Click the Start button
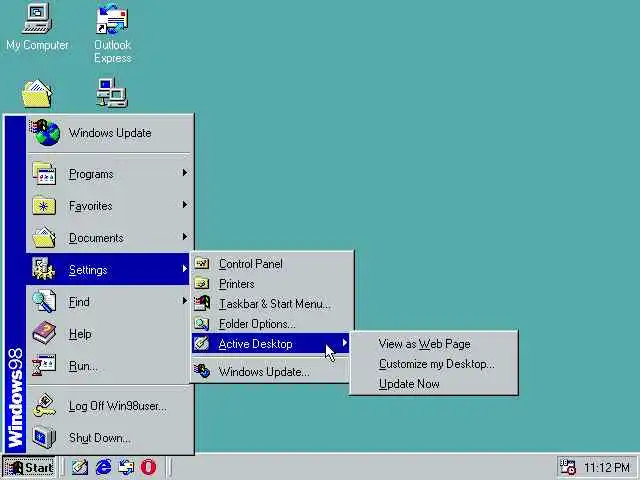The height and width of the screenshot is (480, 640). 29,467
